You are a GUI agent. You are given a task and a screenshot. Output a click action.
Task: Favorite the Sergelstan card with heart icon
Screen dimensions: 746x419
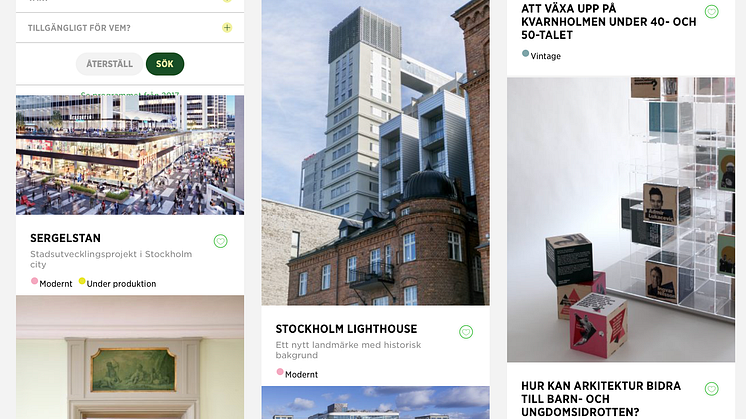click(220, 241)
